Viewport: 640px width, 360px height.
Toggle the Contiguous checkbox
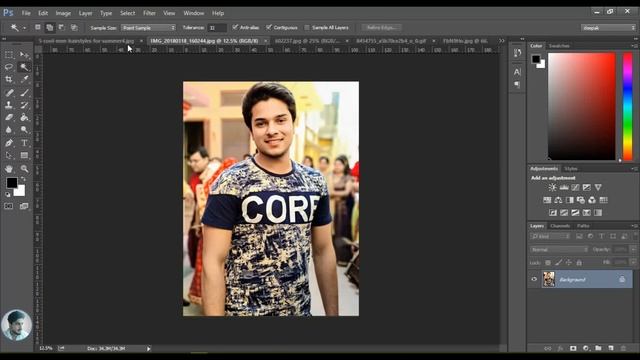pyautogui.click(x=269, y=27)
